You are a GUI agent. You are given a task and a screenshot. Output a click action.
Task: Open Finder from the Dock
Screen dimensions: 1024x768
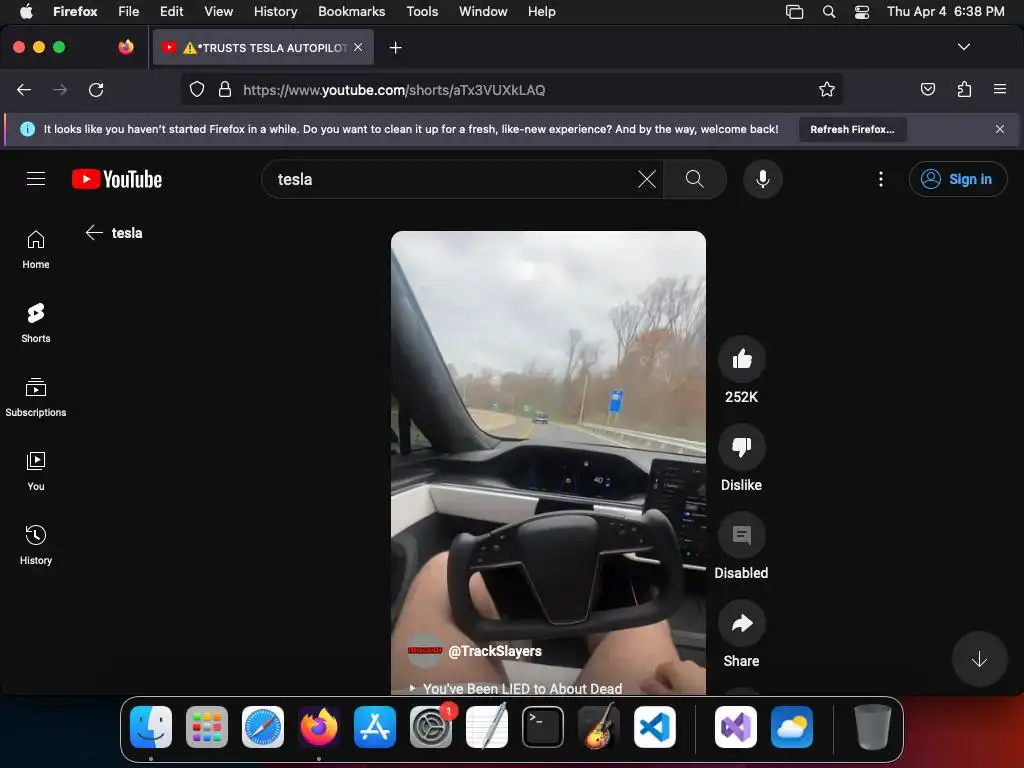click(151, 727)
